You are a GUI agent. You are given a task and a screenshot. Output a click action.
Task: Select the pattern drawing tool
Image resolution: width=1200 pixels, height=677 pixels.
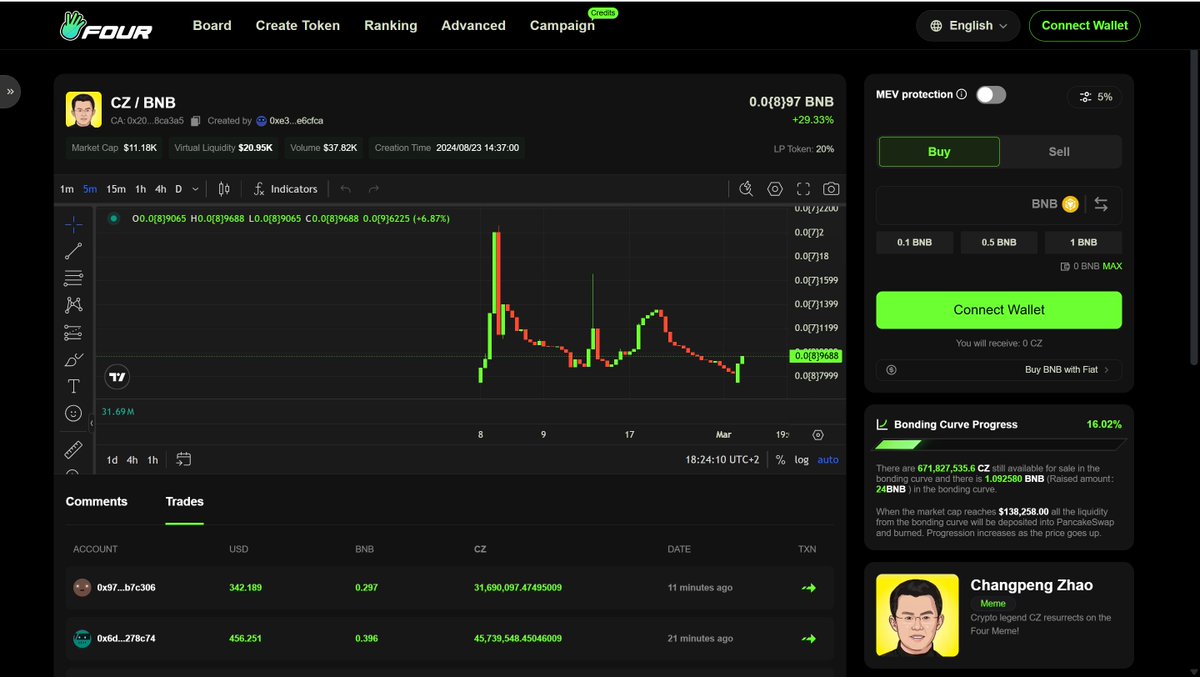(x=73, y=305)
